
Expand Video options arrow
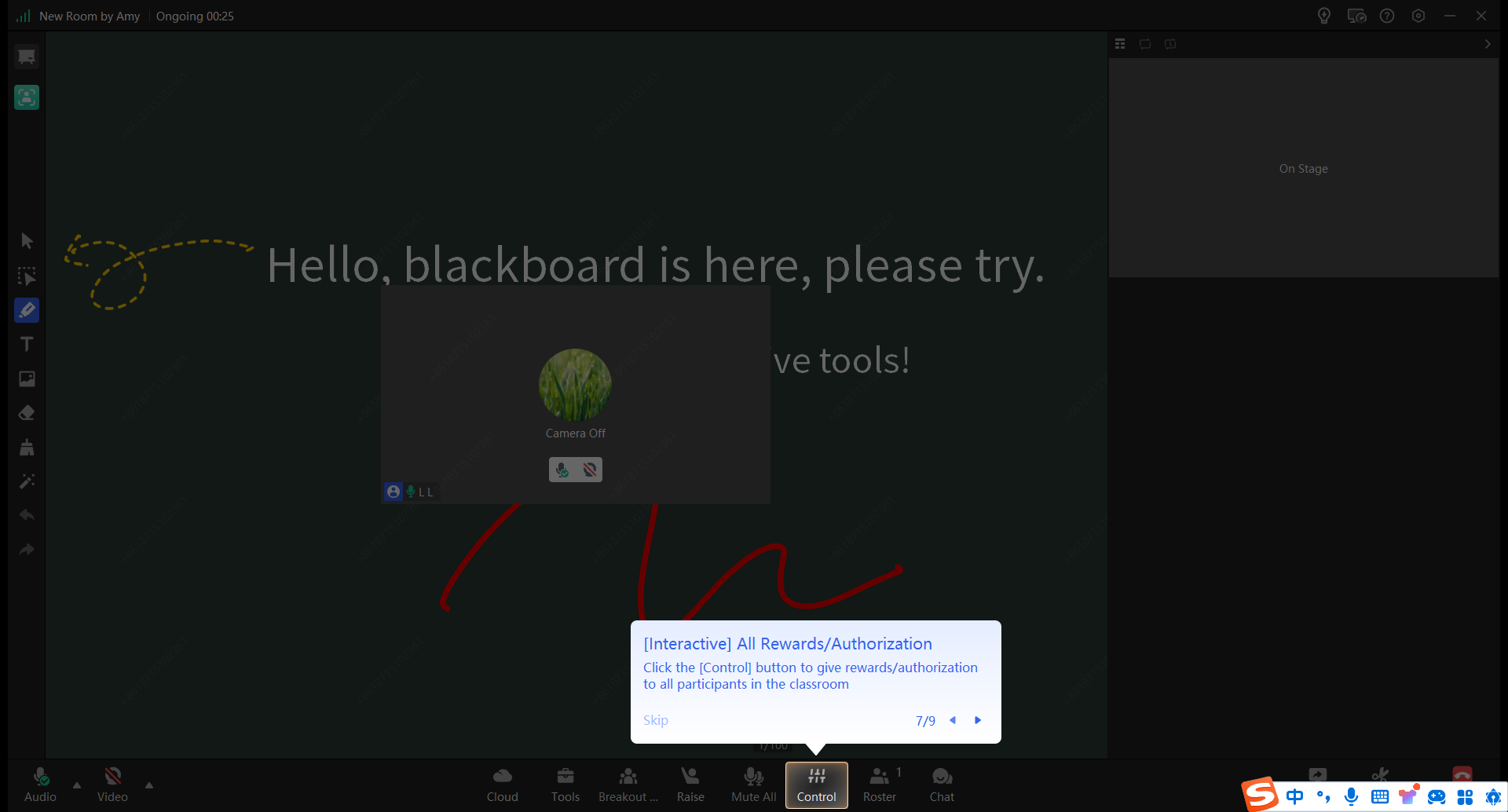click(x=149, y=785)
